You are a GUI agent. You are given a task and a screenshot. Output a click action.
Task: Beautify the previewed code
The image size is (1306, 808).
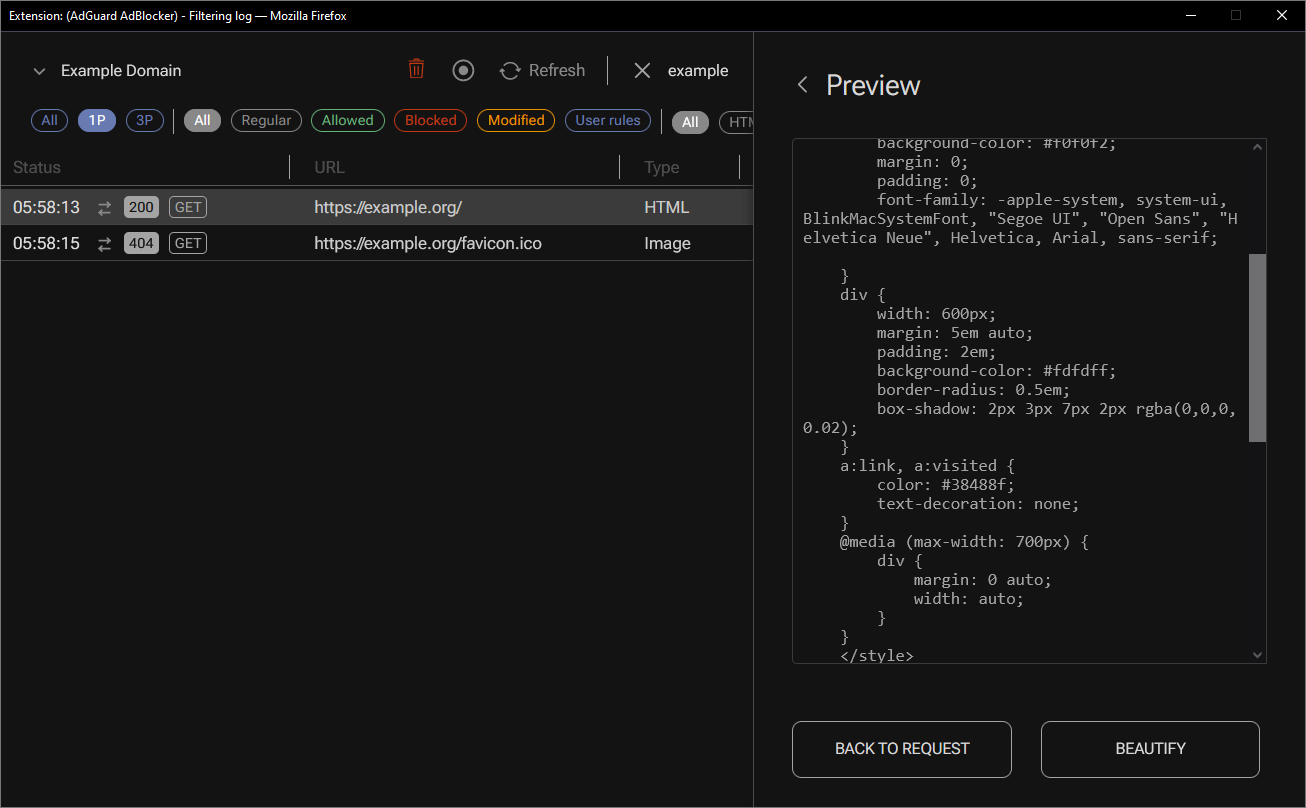point(1149,749)
